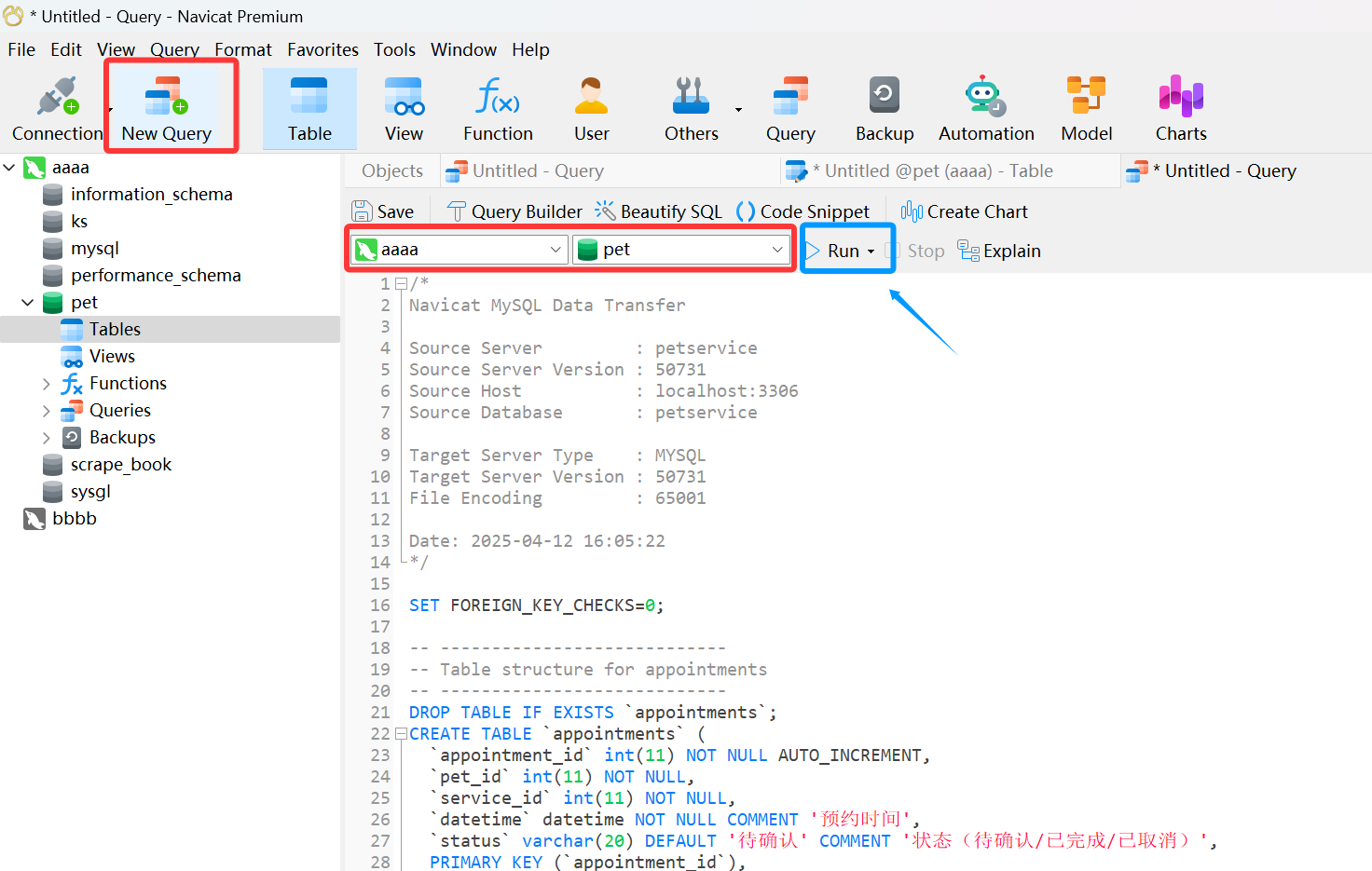The image size is (1372, 871).
Task: Click the pet database in tree
Action: (83, 303)
